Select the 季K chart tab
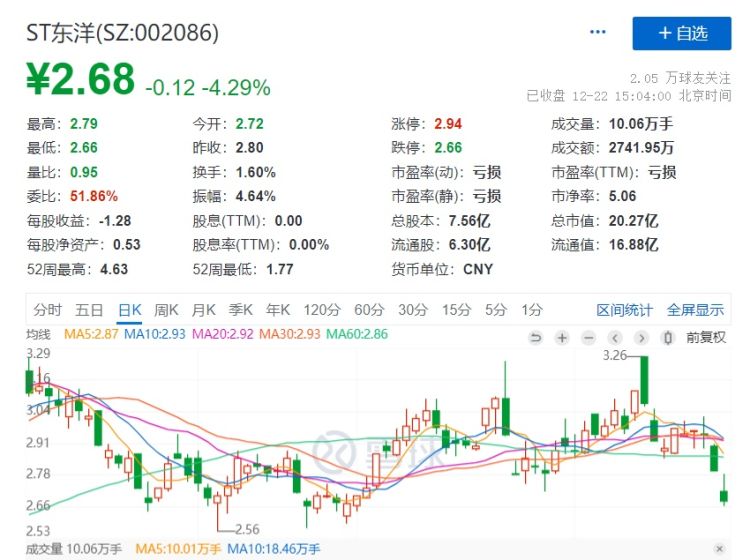The height and width of the screenshot is (560, 750). coord(241,310)
